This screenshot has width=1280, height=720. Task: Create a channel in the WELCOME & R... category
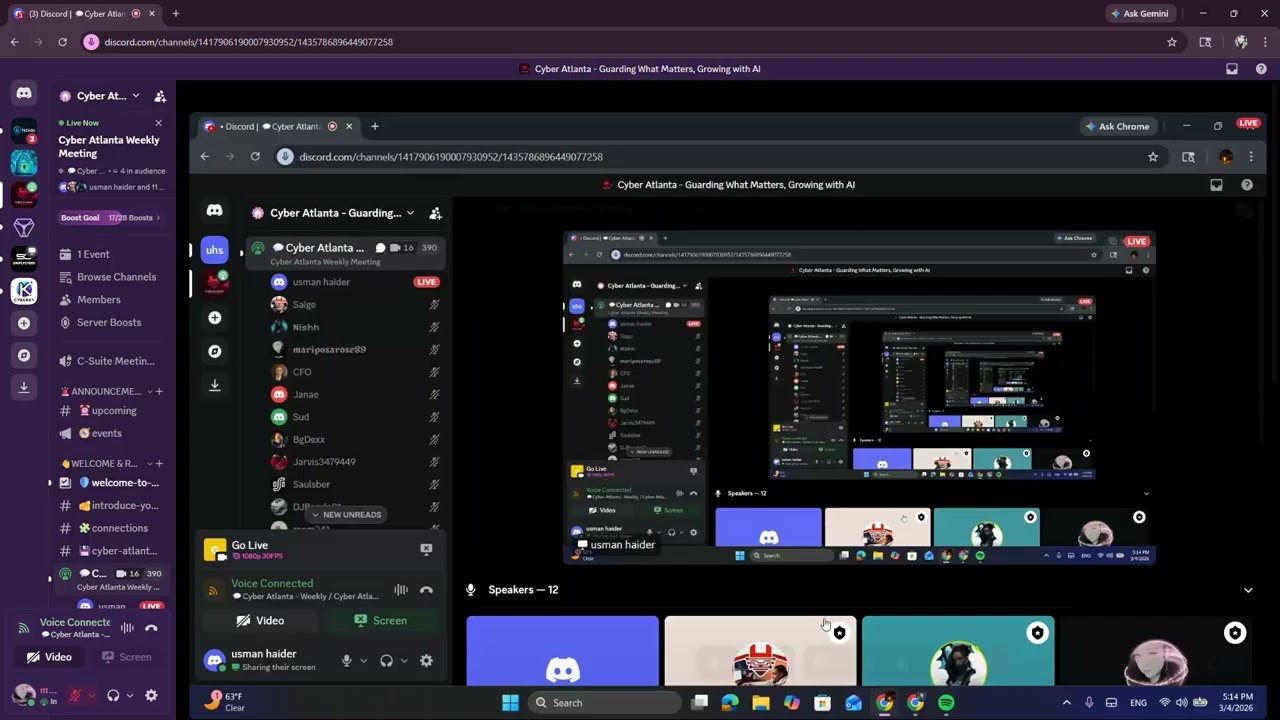pyautogui.click(x=158, y=463)
